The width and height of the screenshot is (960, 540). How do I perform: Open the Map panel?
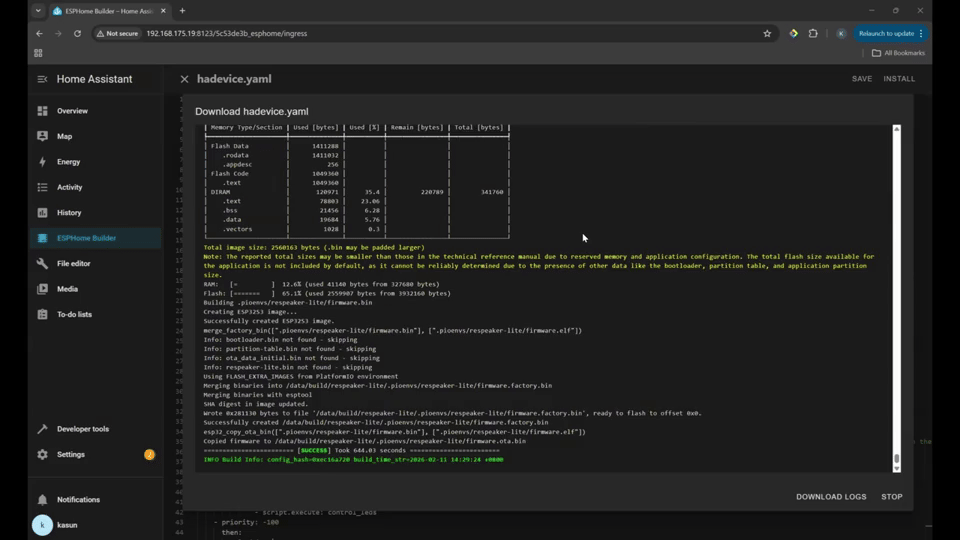click(x=64, y=136)
